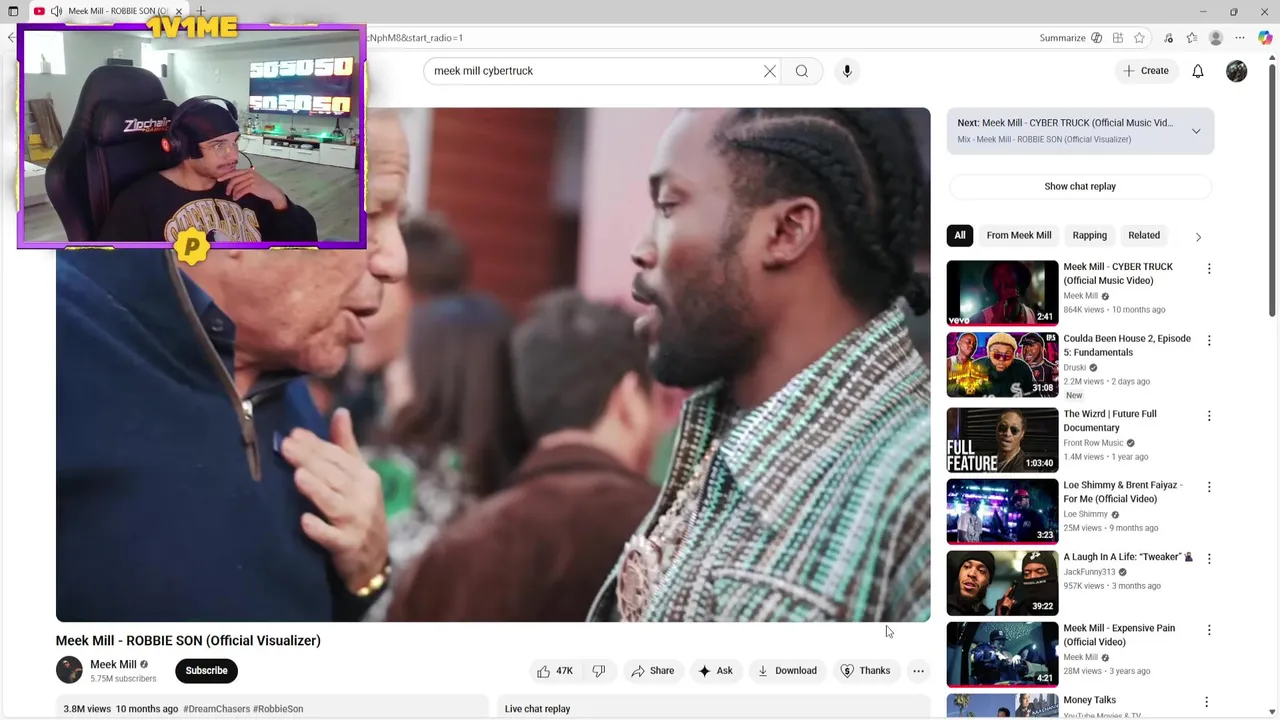Open more actions ellipsis below the video
Image resolution: width=1280 pixels, height=720 pixels.
pyautogui.click(x=918, y=671)
